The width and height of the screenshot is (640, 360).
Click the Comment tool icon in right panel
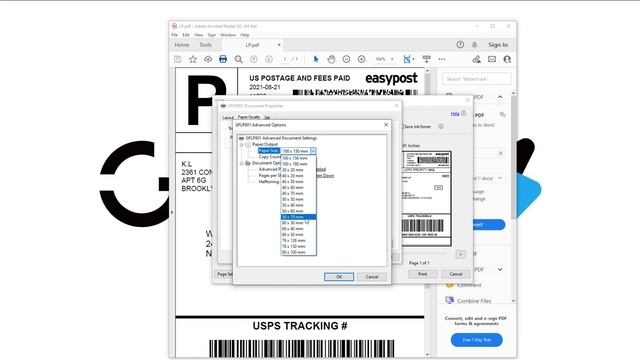coord(449,285)
